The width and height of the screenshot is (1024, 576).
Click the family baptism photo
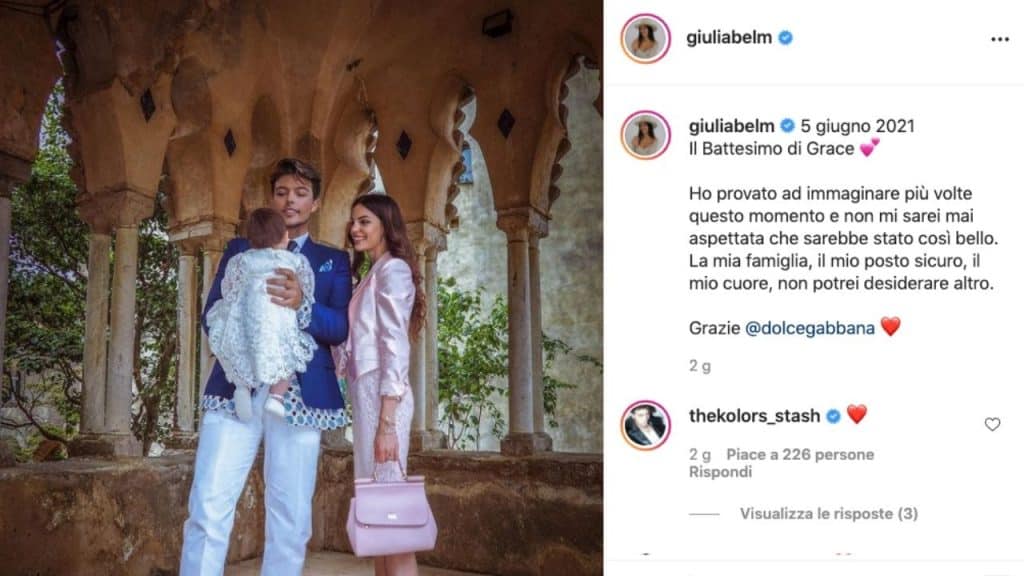[301, 288]
